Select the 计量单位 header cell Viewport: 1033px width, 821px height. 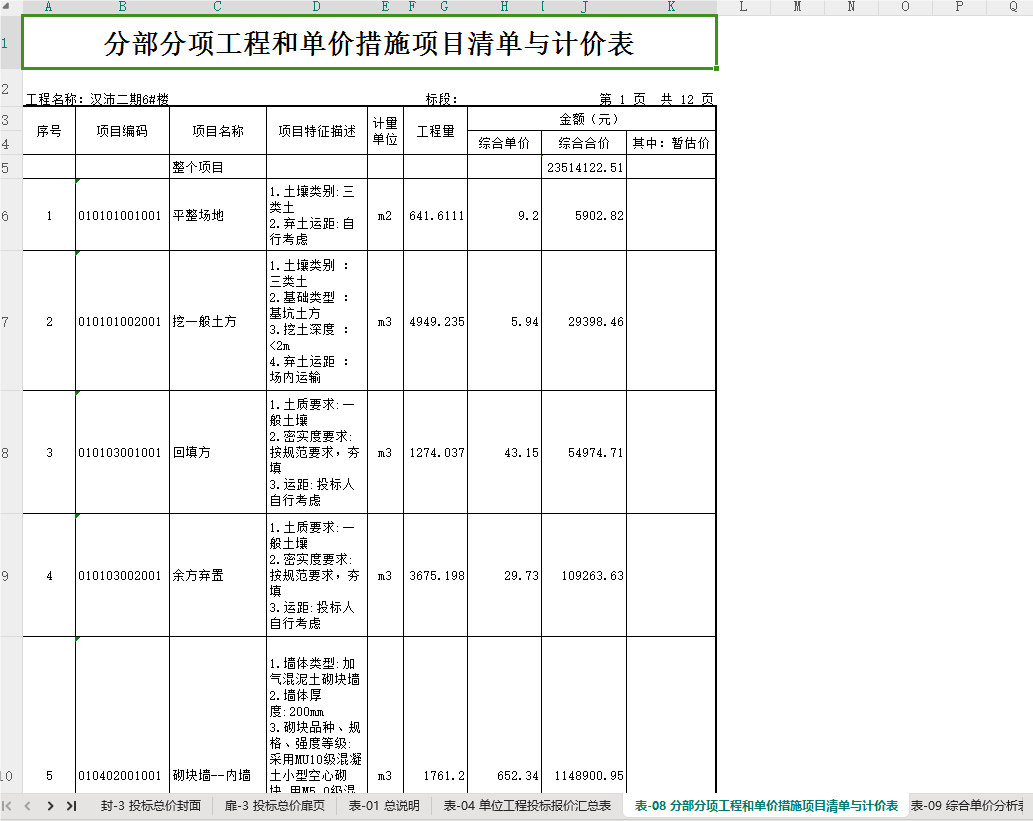point(385,131)
